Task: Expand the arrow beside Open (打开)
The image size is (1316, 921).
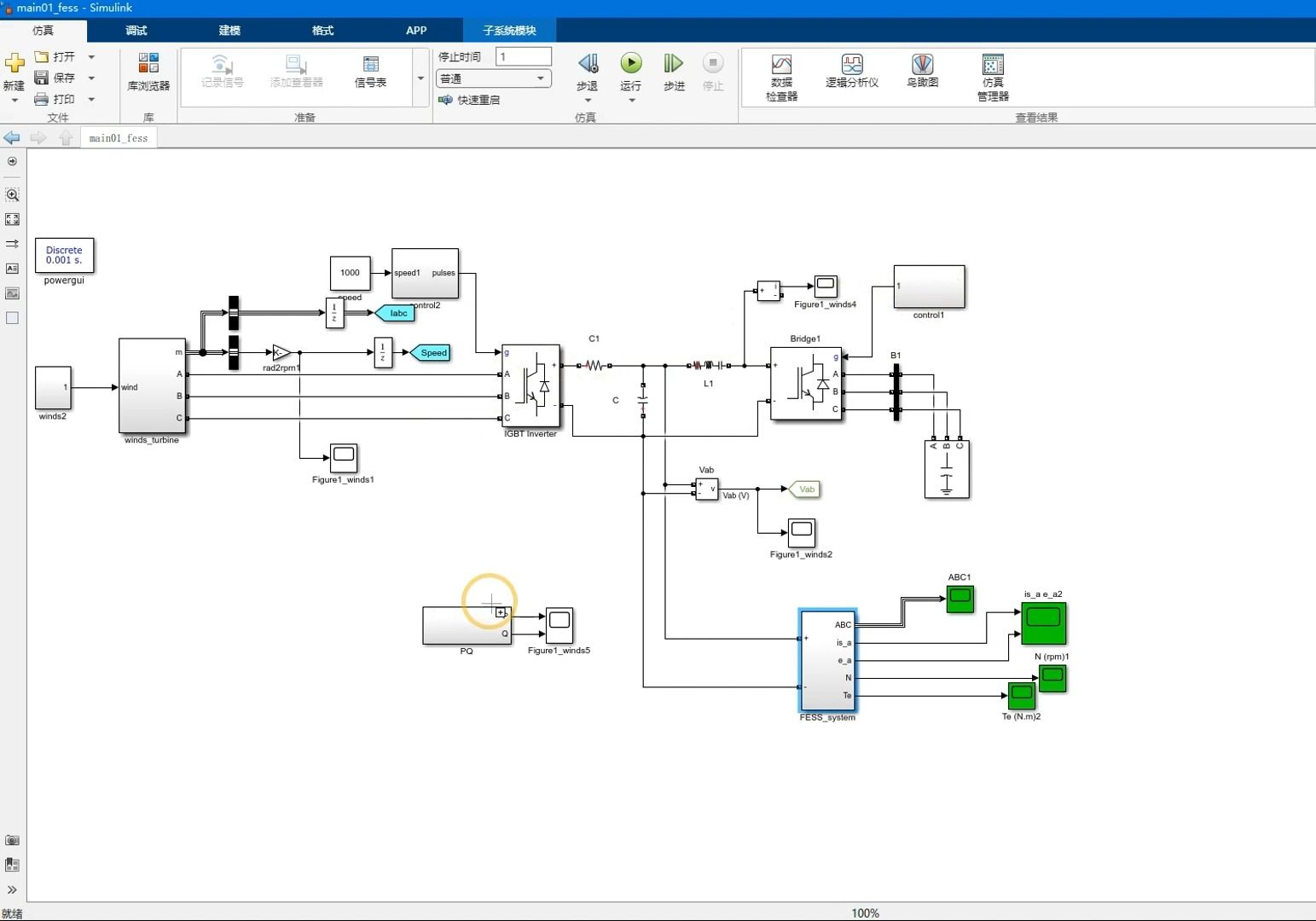Action: (91, 57)
